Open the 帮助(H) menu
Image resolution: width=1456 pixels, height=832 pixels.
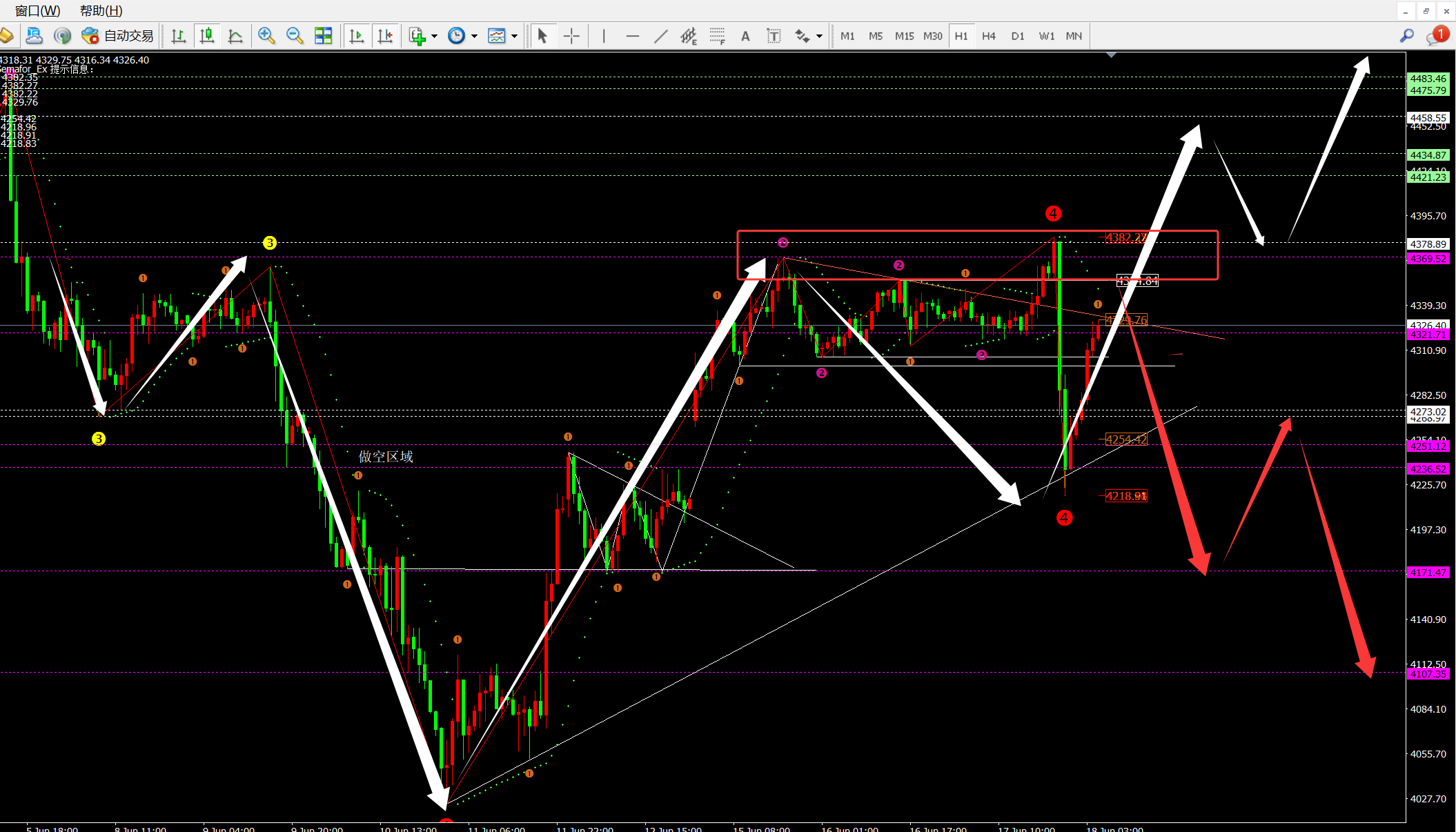(x=101, y=10)
